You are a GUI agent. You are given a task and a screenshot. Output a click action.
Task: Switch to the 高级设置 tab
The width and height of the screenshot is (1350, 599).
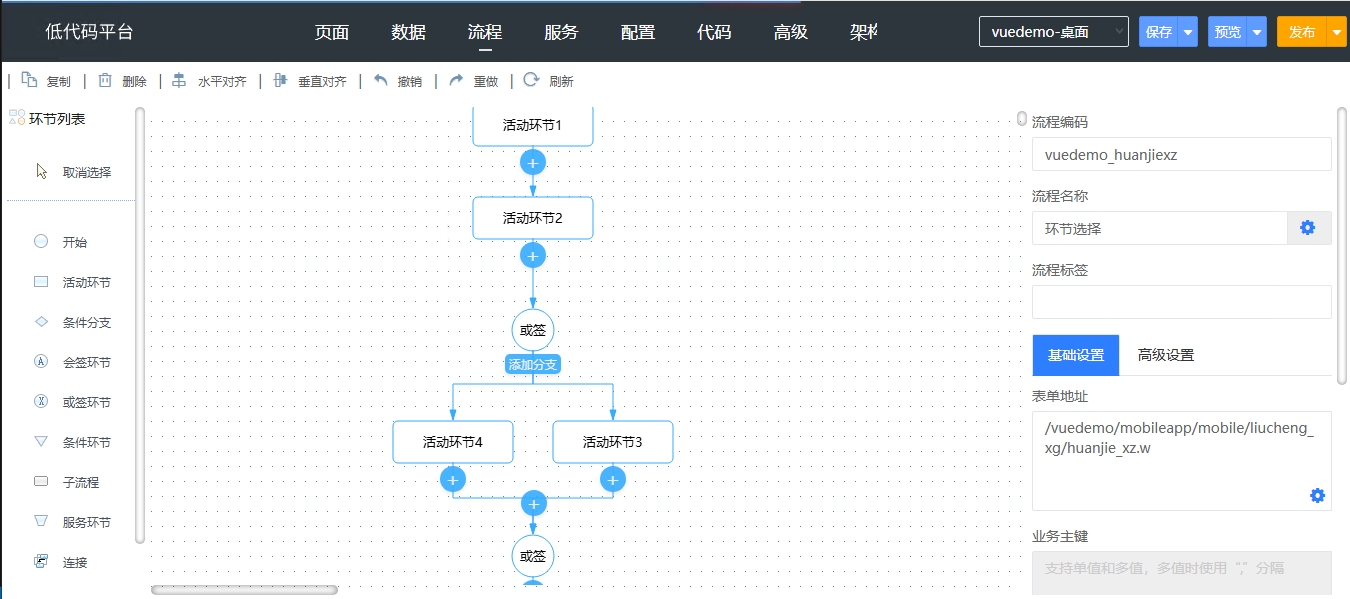tap(1166, 355)
